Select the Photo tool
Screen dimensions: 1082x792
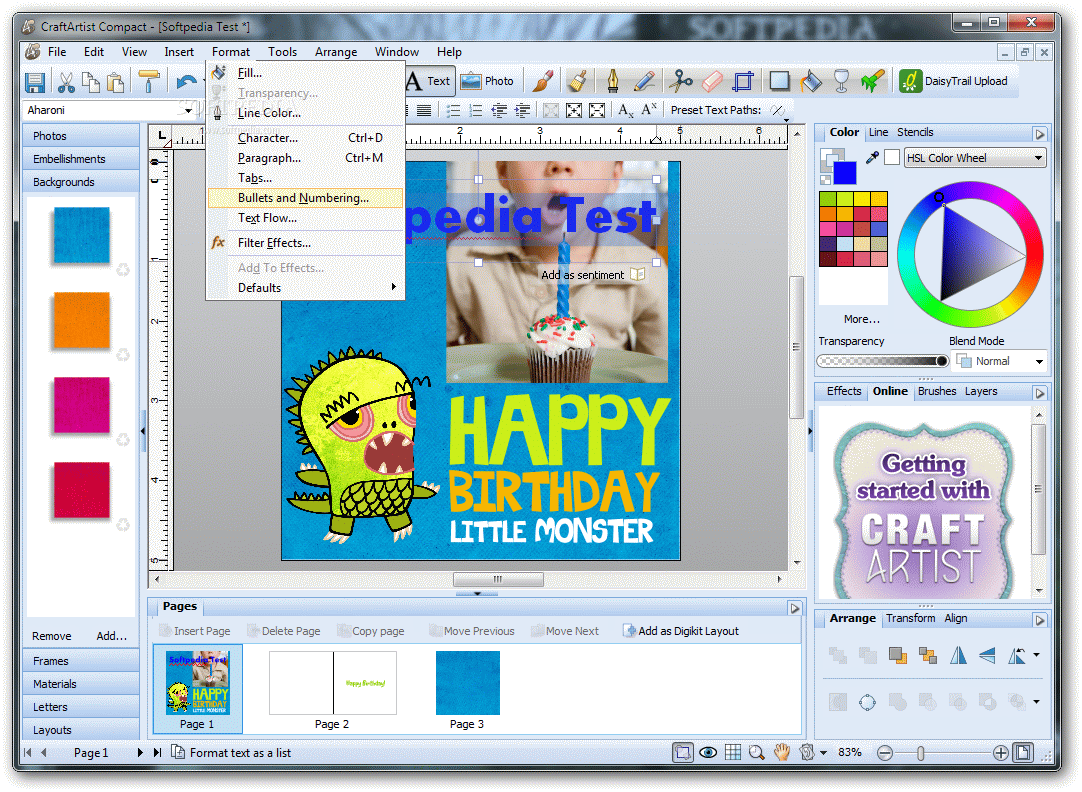pos(487,81)
